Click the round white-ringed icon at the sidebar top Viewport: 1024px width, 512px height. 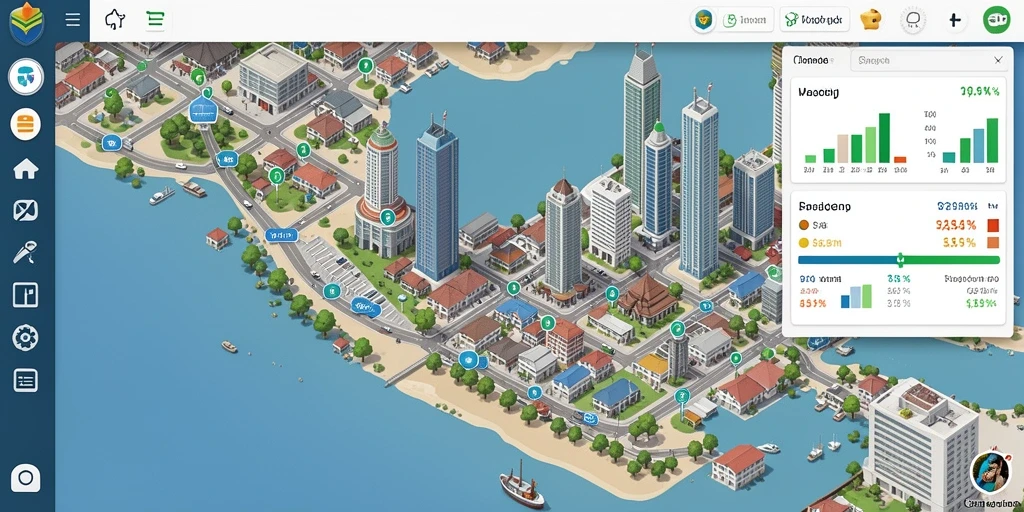click(25, 77)
